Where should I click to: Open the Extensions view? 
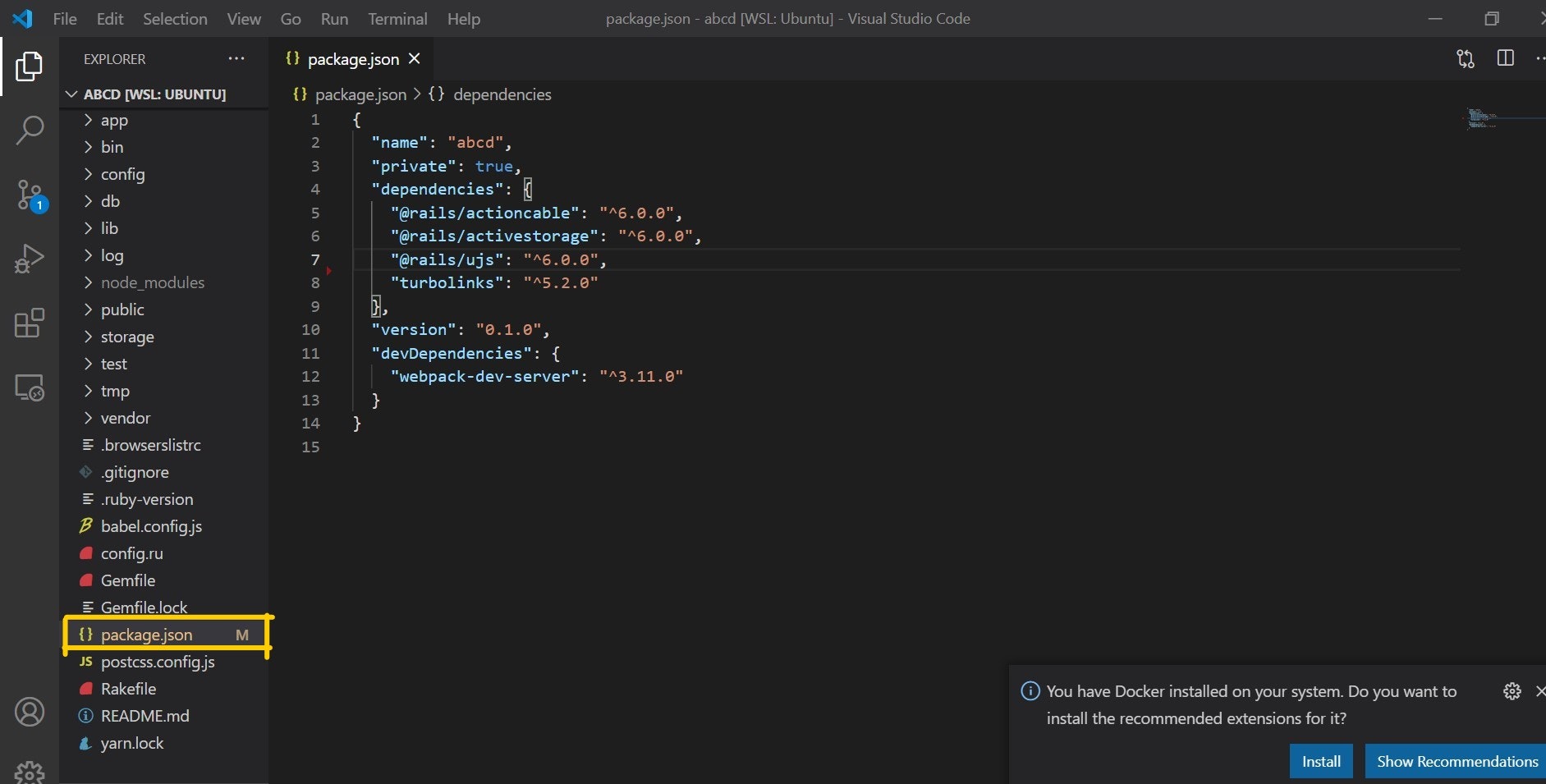pos(30,323)
